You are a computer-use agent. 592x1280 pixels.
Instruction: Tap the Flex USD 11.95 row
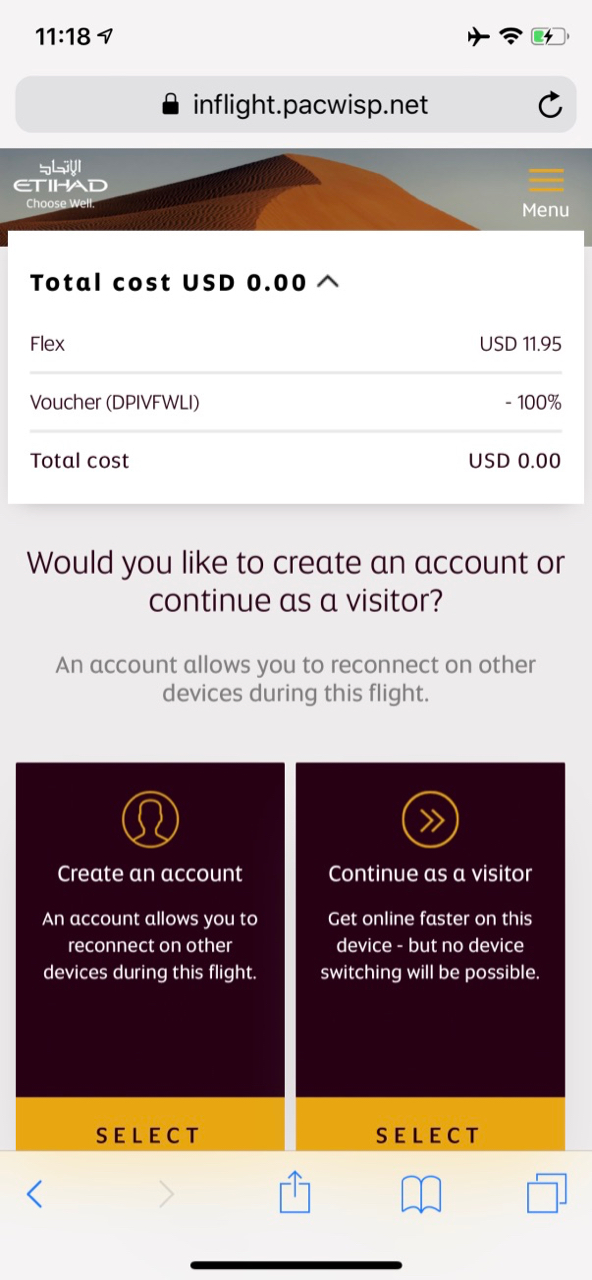pos(296,344)
